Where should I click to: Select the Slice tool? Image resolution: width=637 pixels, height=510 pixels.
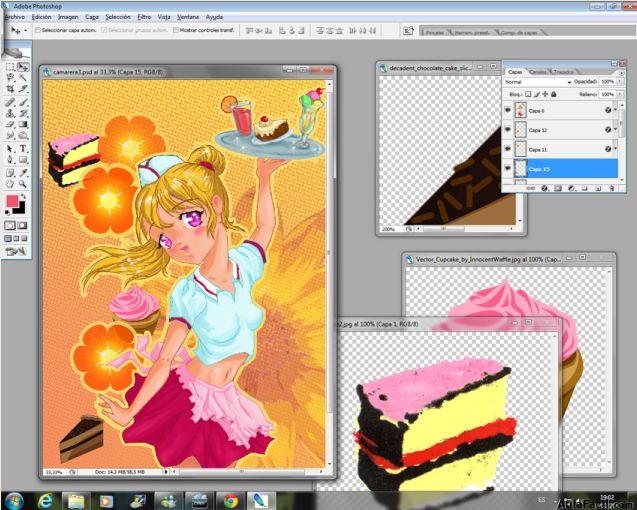pyautogui.click(x=23, y=88)
